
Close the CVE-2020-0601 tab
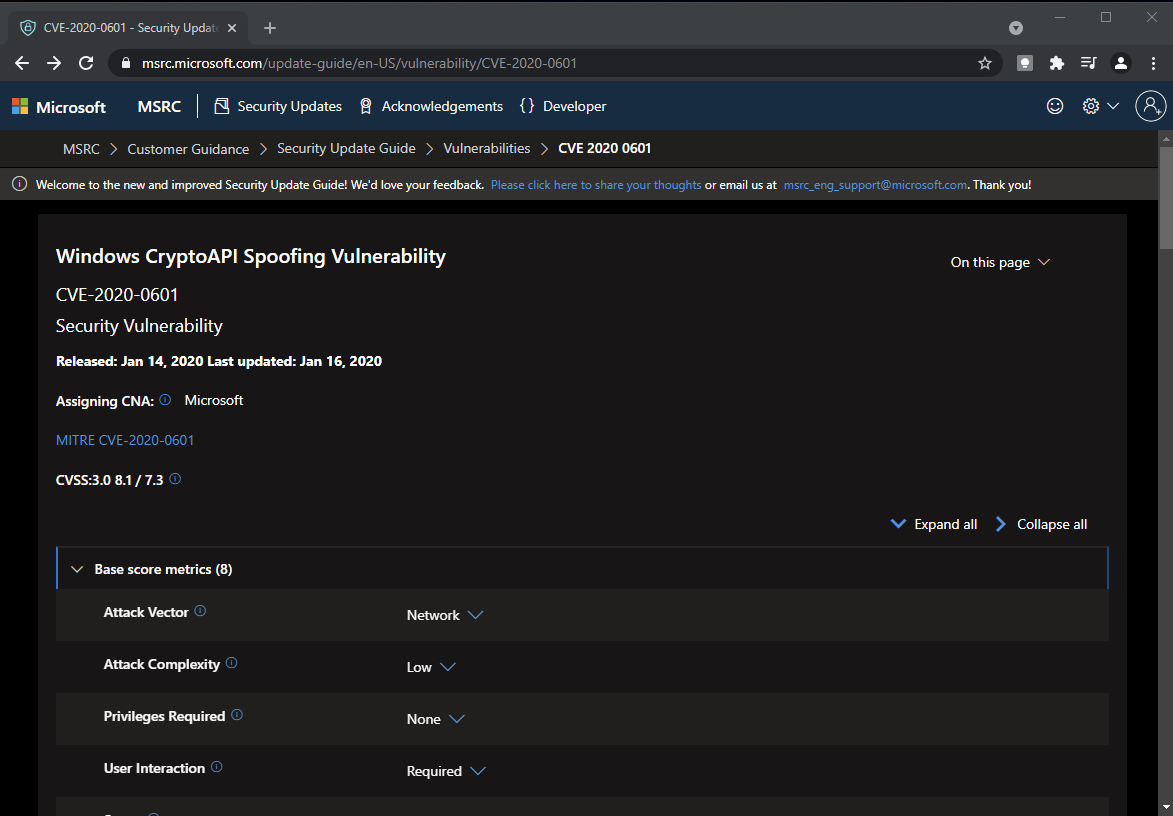pyautogui.click(x=232, y=28)
